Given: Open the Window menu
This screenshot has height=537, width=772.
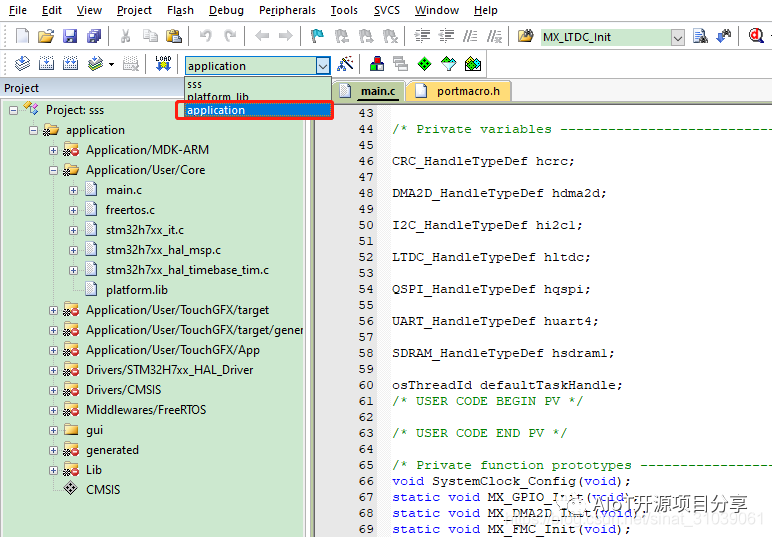Looking at the screenshot, I should coord(437,10).
